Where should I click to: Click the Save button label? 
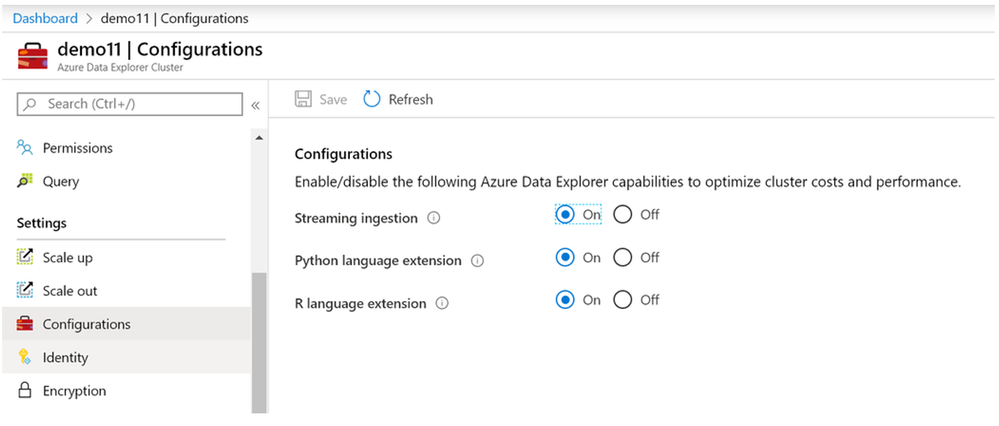[x=333, y=99]
